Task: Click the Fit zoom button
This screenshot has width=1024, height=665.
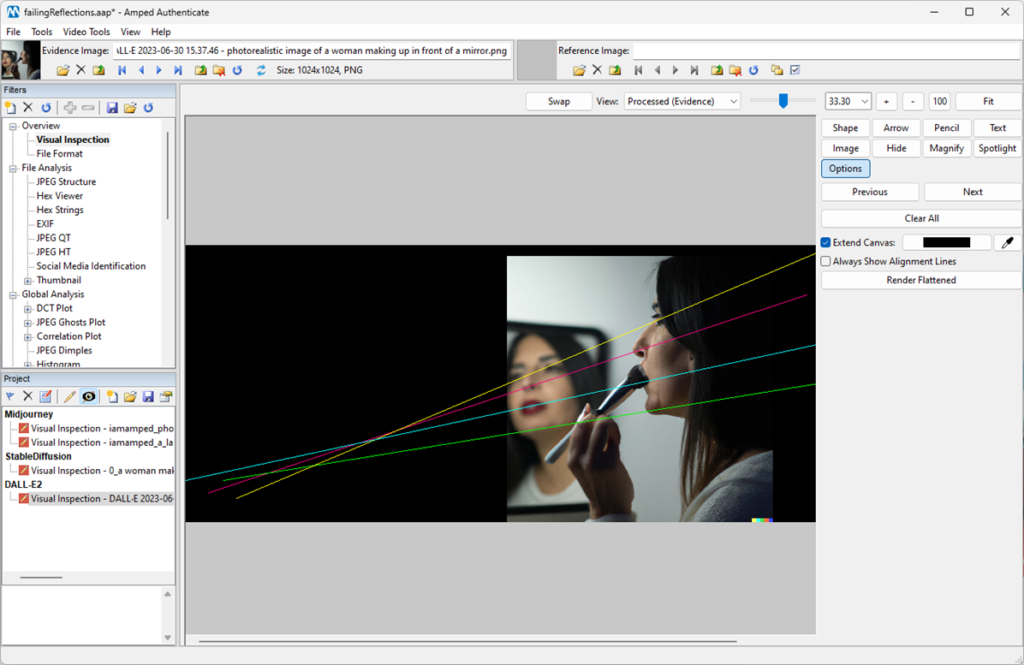Action: pos(988,101)
